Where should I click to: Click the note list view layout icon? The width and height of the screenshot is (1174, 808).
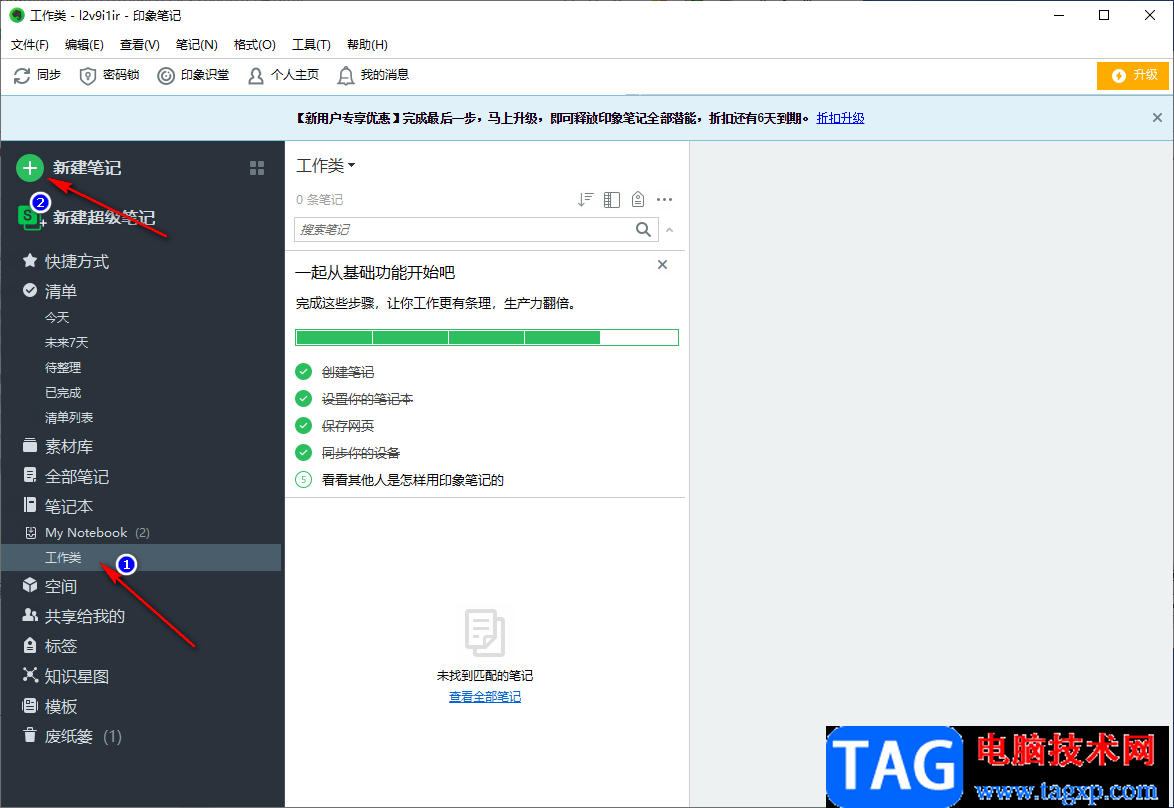coord(612,199)
